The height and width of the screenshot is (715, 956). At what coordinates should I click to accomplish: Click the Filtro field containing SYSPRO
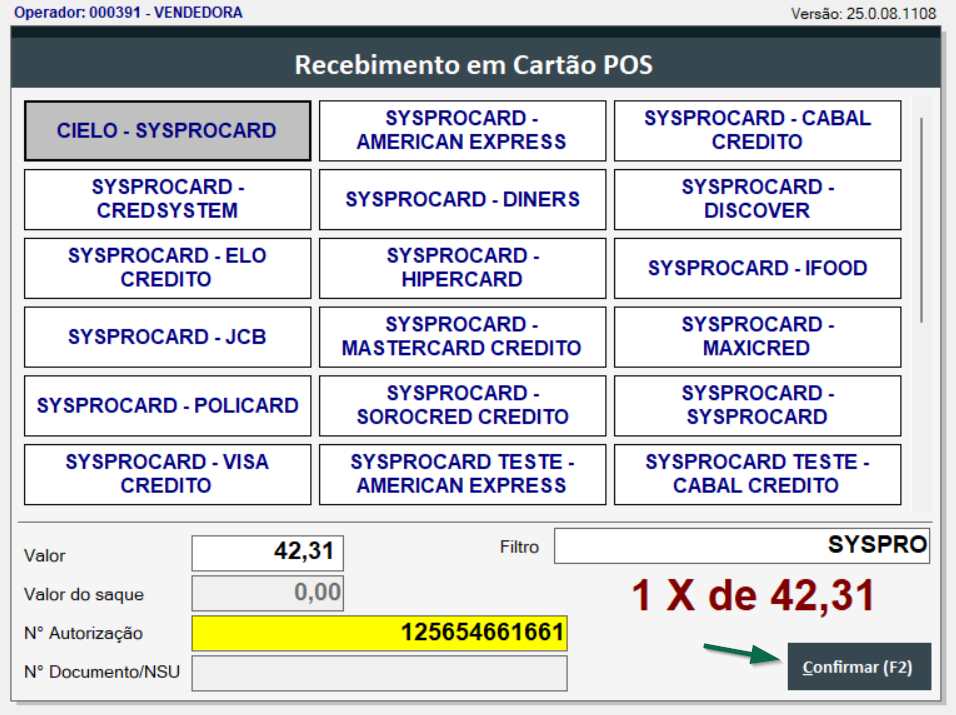pyautogui.click(x=742, y=546)
